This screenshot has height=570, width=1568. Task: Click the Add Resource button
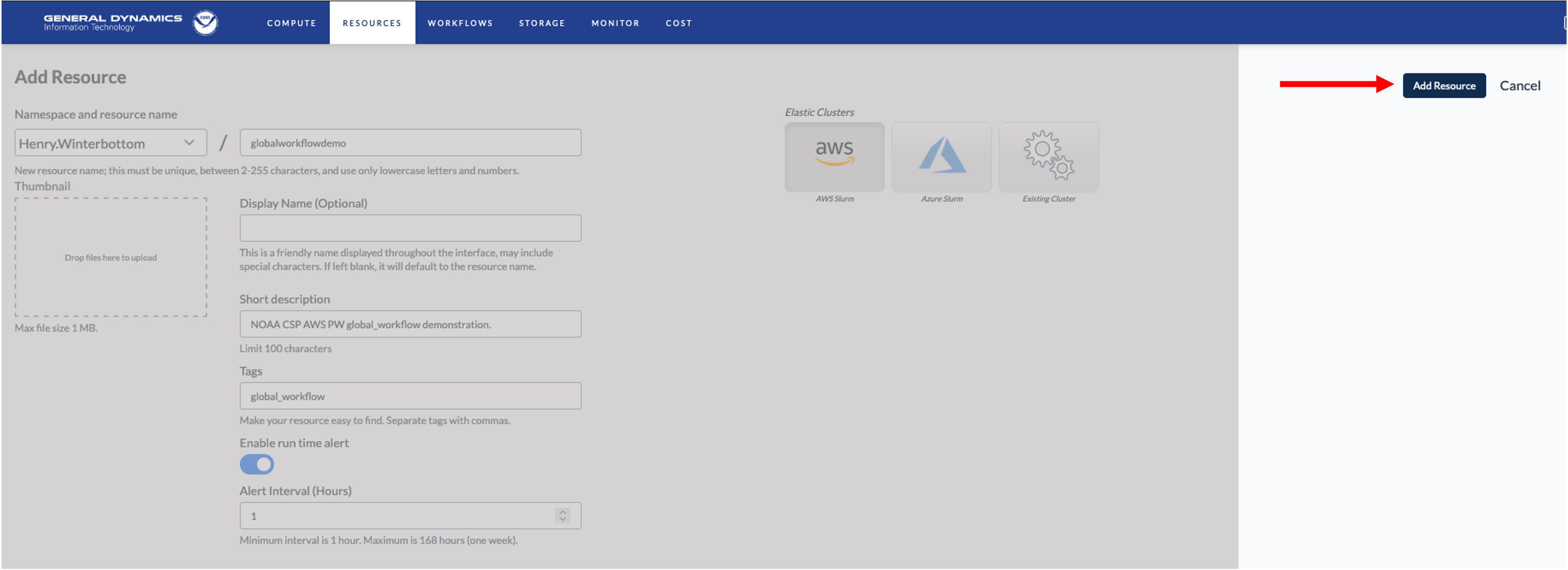click(1444, 86)
